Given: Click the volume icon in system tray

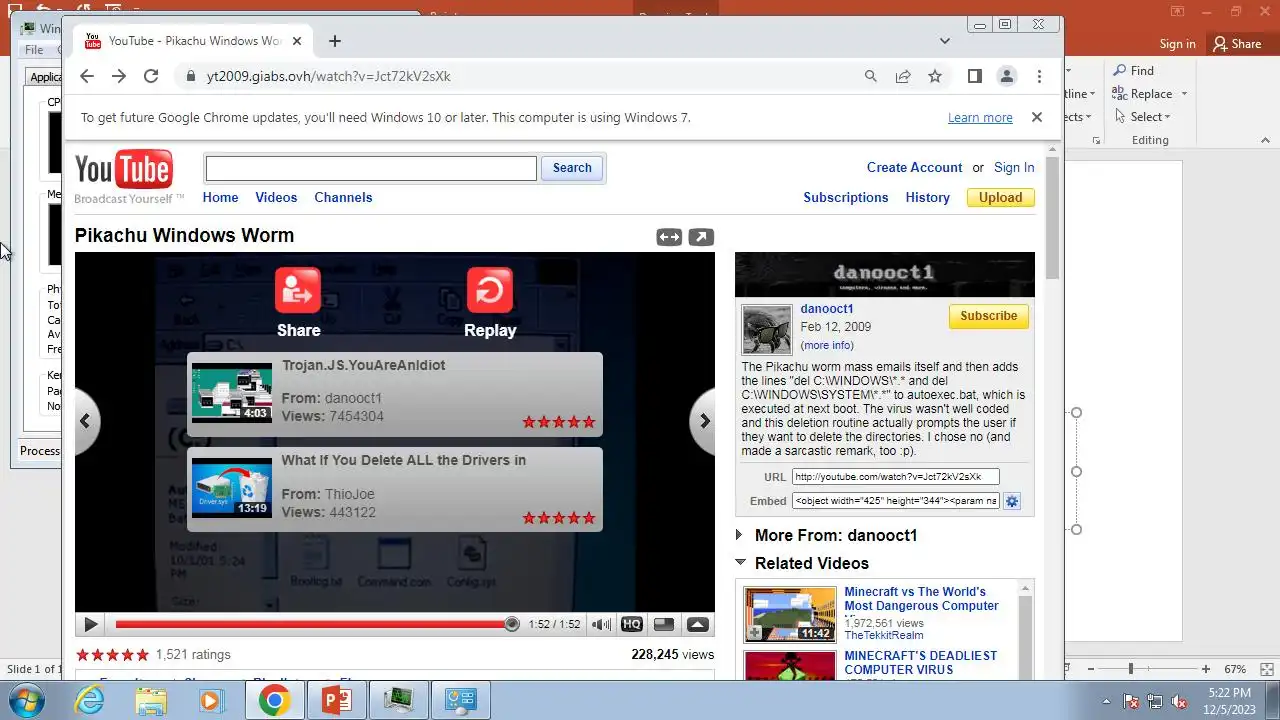Looking at the screenshot, I should tap(1179, 701).
